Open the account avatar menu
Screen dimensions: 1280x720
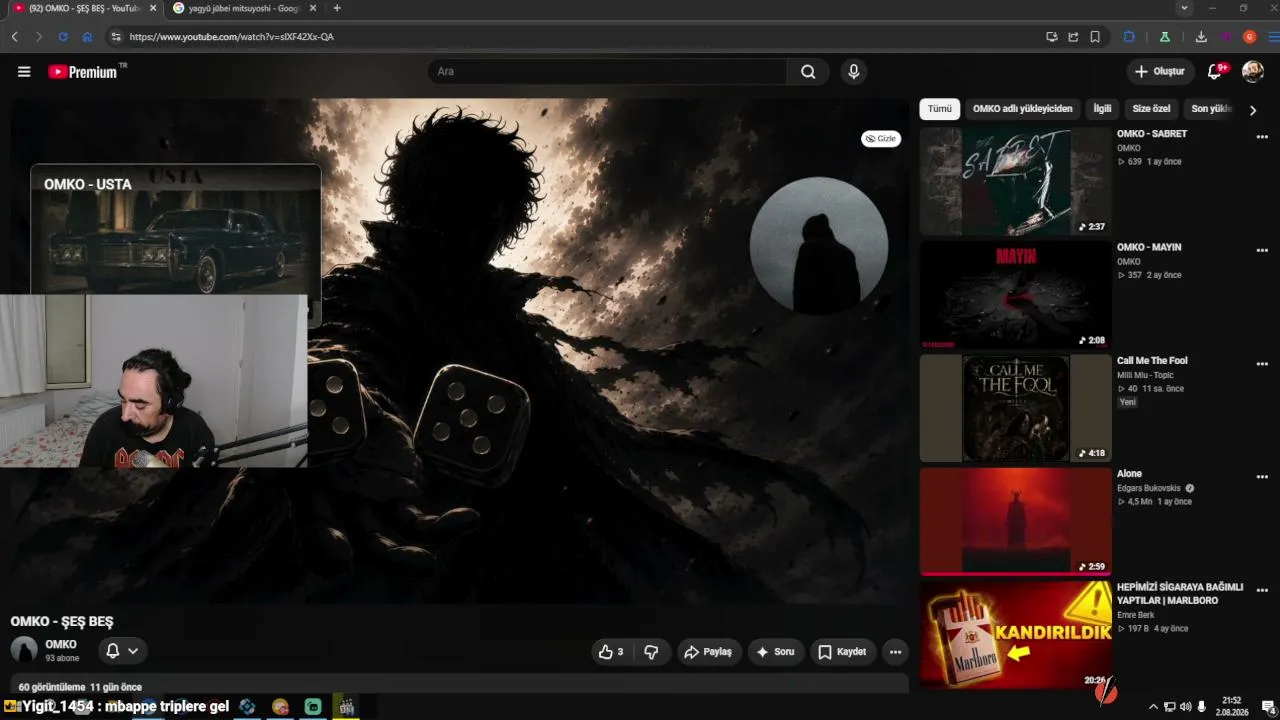[1253, 71]
